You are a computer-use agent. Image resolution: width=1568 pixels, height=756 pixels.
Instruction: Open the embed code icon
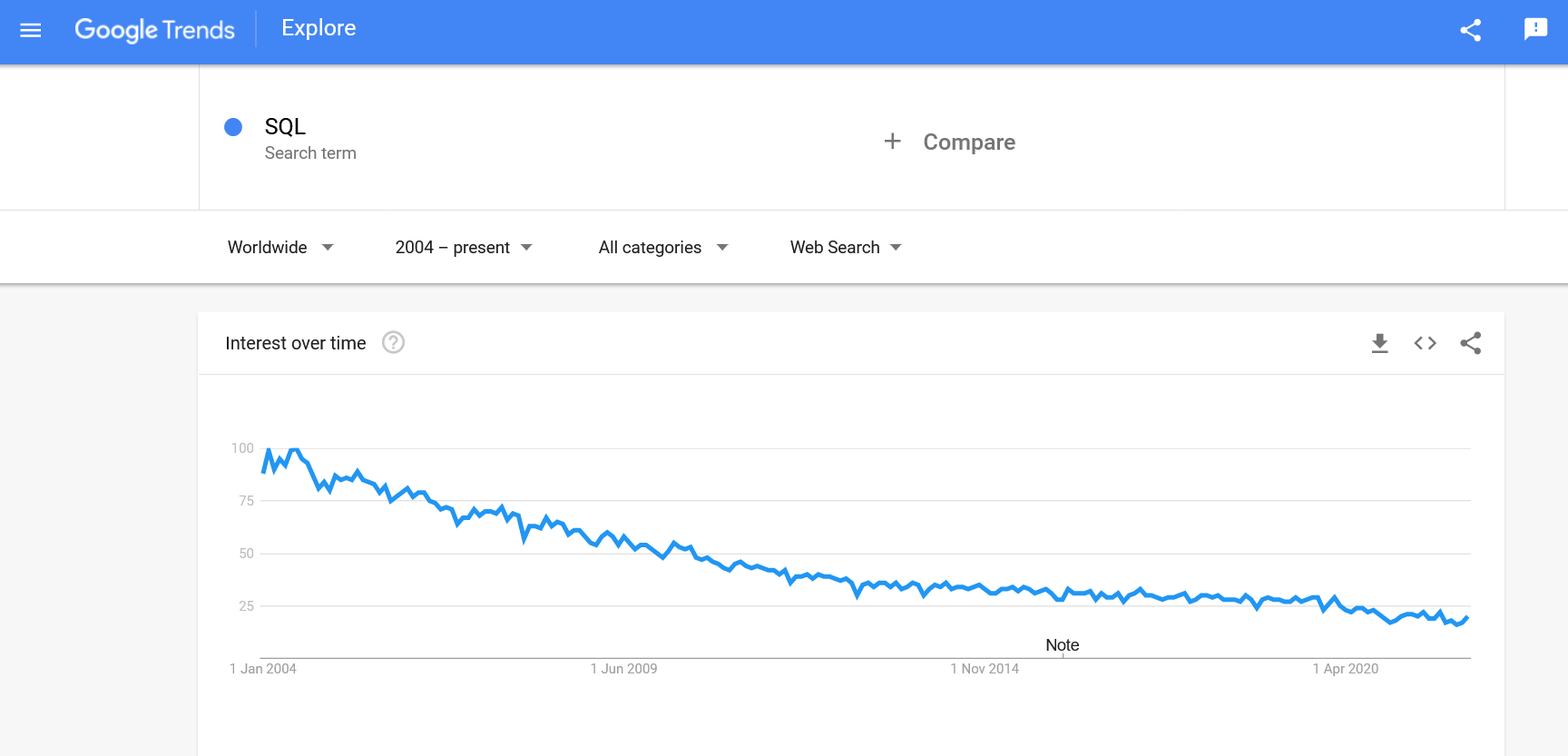point(1425,343)
